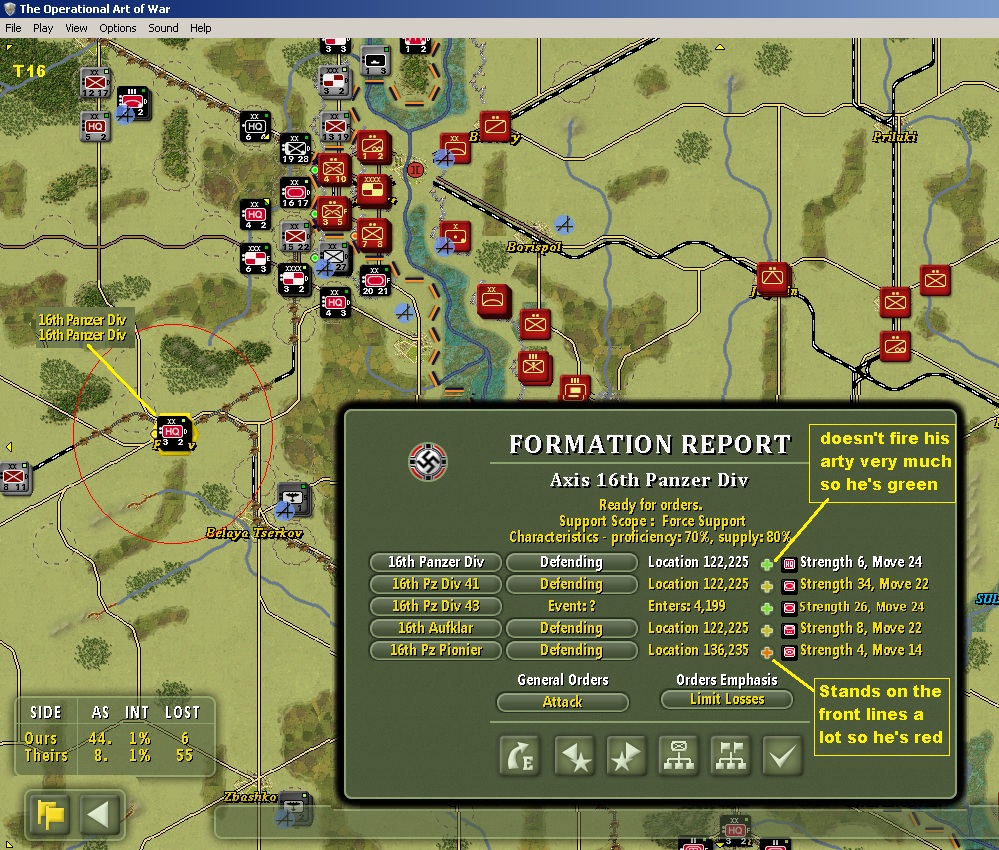999x850 pixels.
Task: Click the Limit Losses orders emphasis button
Action: (x=727, y=699)
